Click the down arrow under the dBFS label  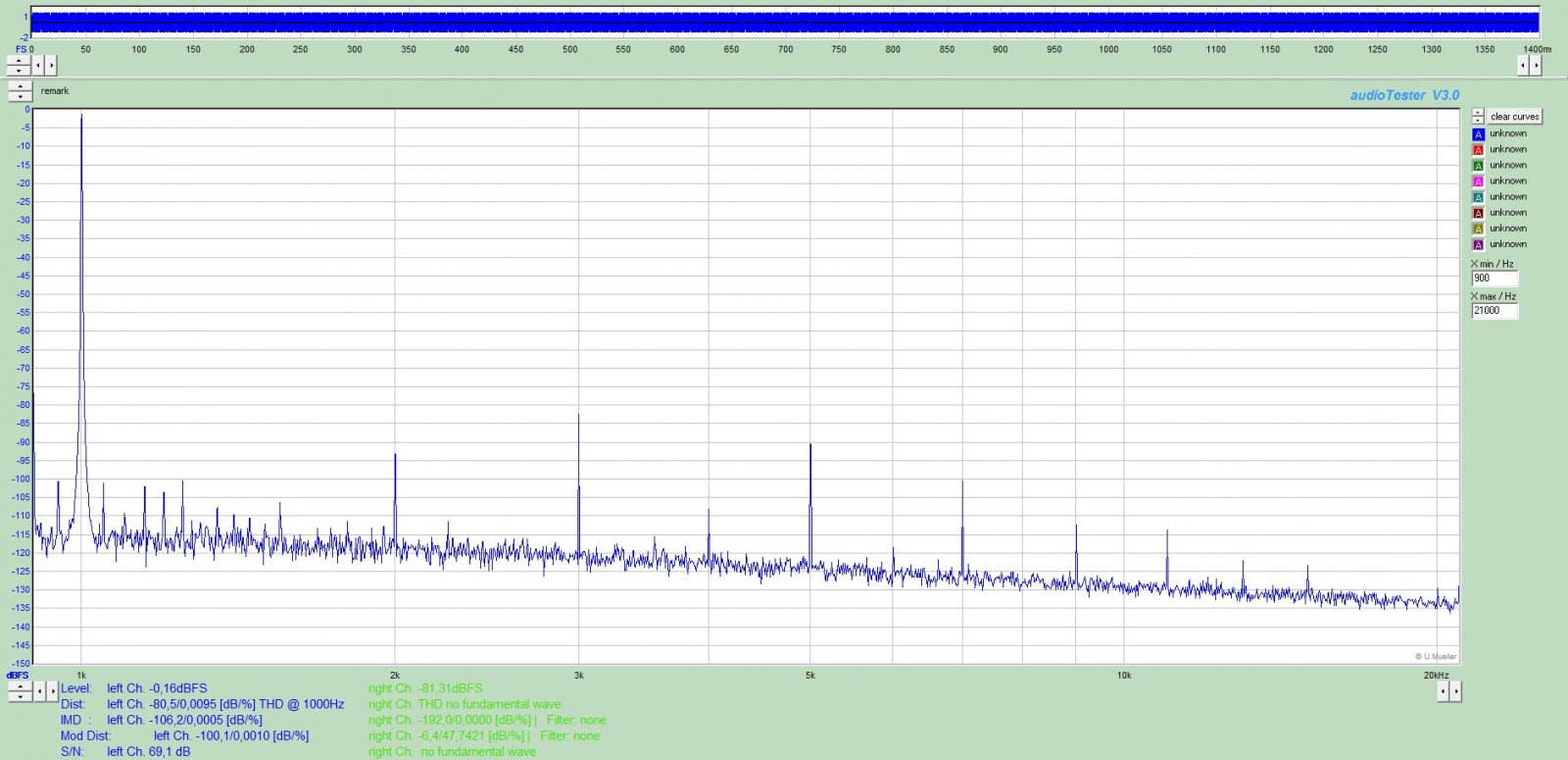20,696
